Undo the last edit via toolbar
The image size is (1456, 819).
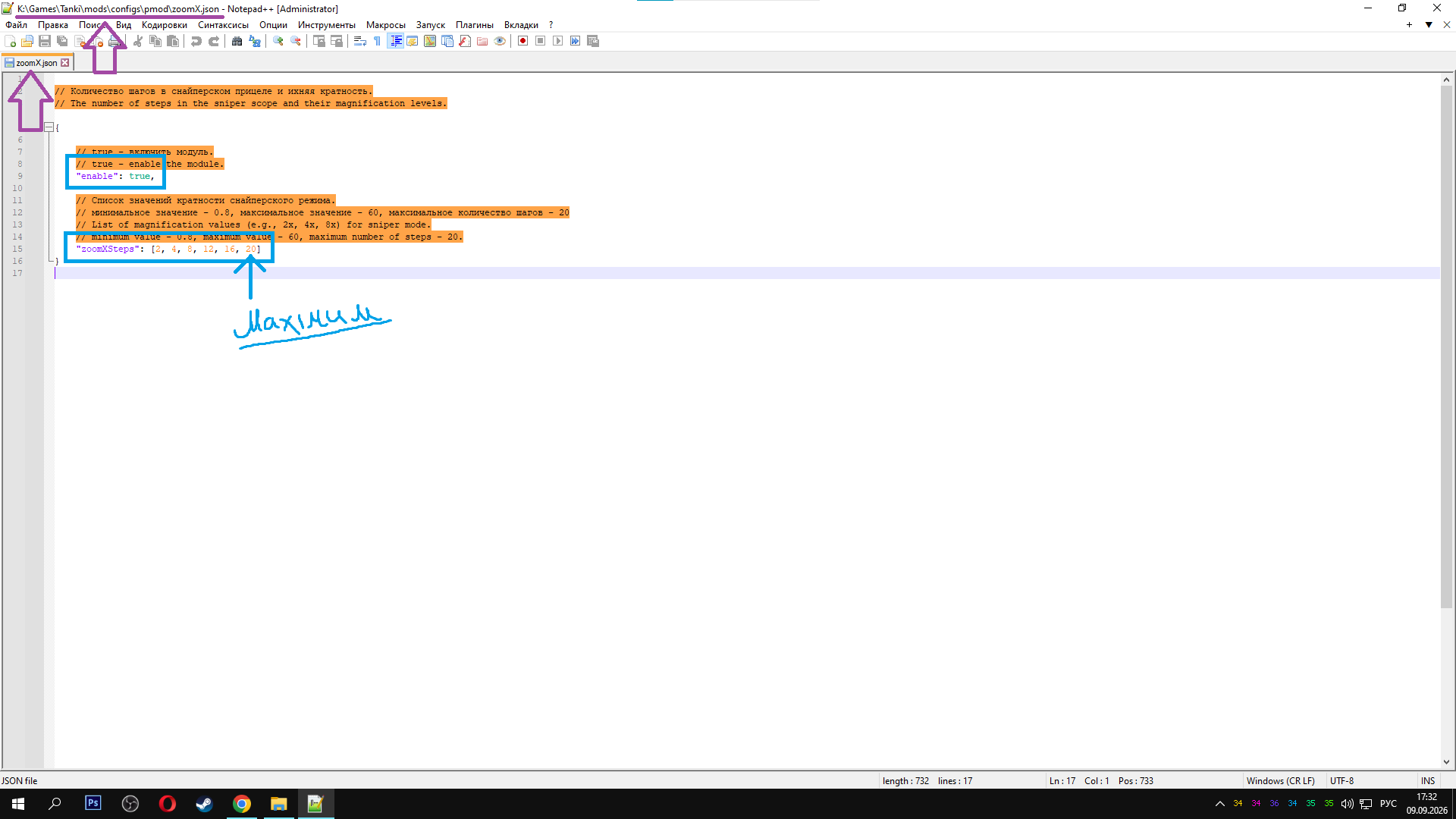tap(196, 41)
